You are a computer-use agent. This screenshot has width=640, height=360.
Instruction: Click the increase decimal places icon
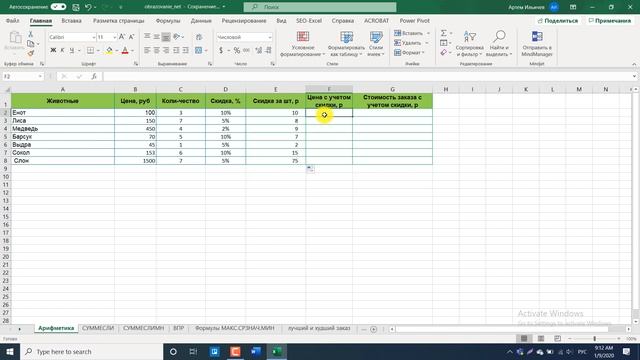click(258, 50)
